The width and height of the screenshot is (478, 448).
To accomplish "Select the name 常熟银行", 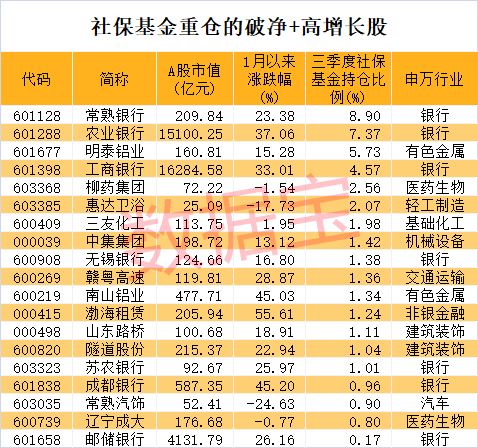I will coord(115,115).
